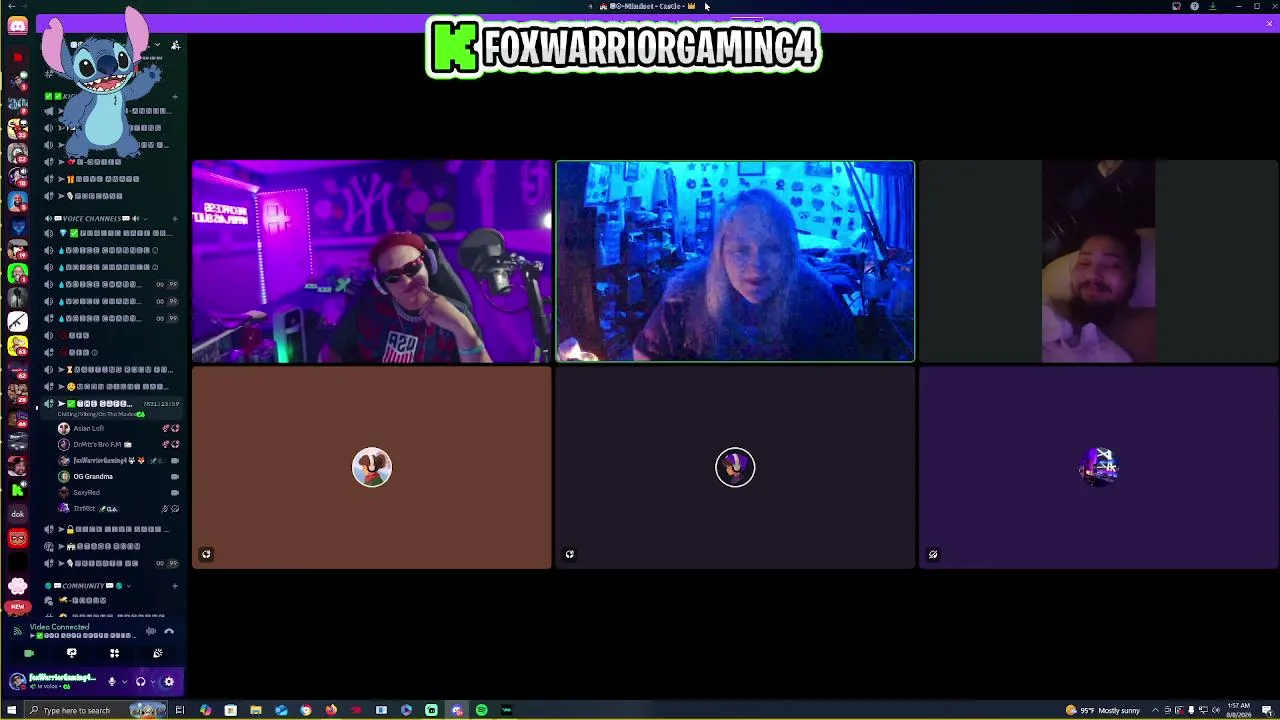Deafen with the headphones icon
Screen dimensions: 1280x720
140,682
